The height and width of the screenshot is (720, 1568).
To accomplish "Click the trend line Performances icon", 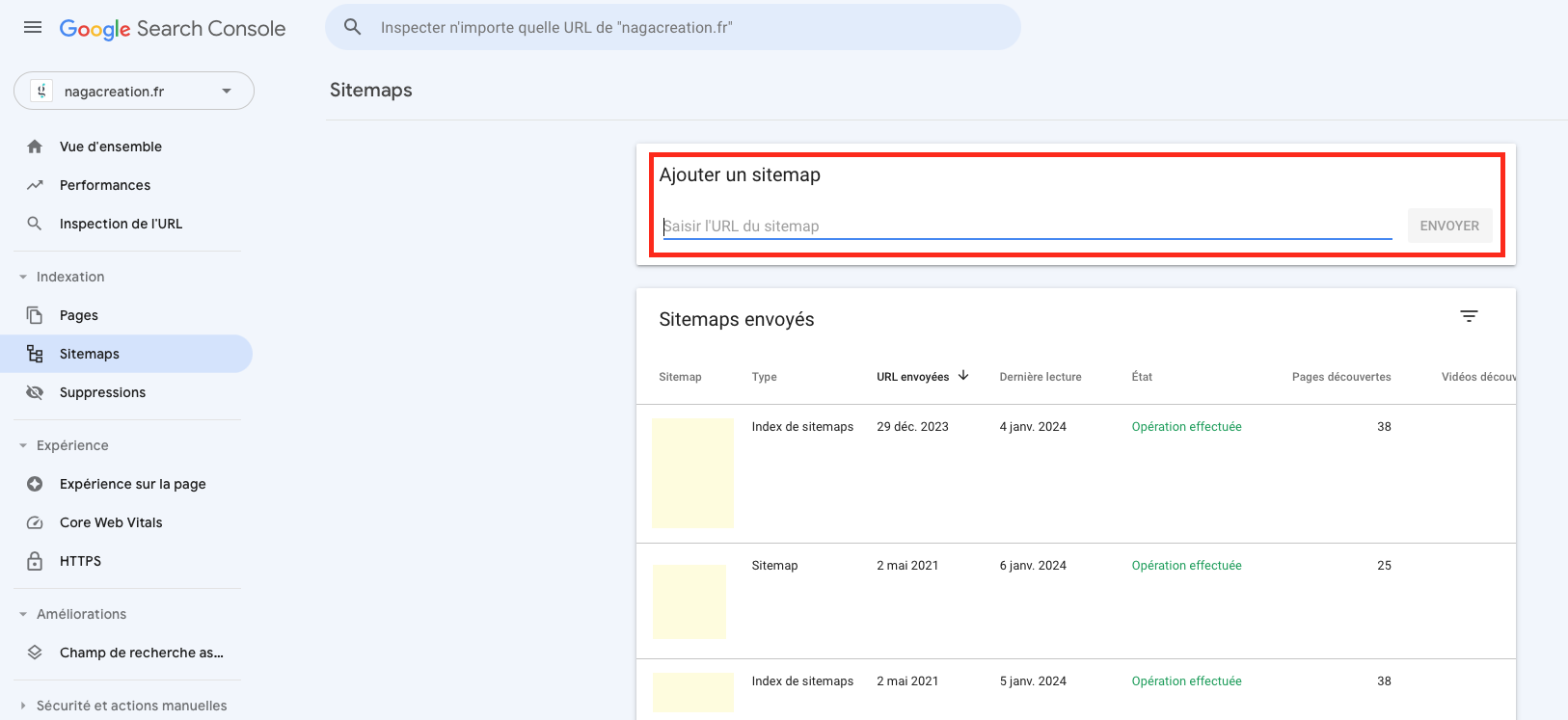I will click(x=35, y=185).
